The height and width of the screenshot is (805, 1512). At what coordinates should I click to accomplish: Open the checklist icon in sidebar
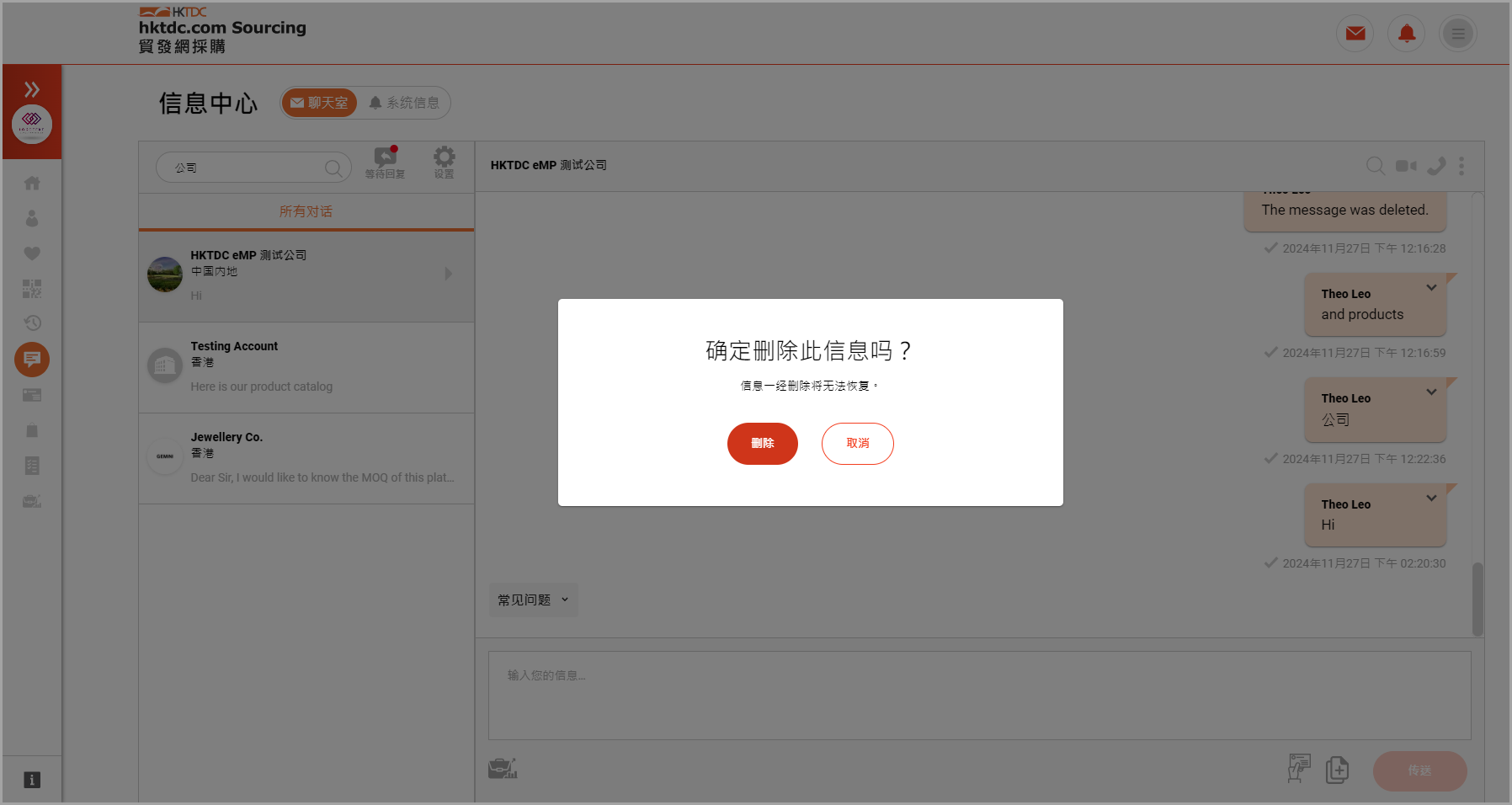click(32, 466)
